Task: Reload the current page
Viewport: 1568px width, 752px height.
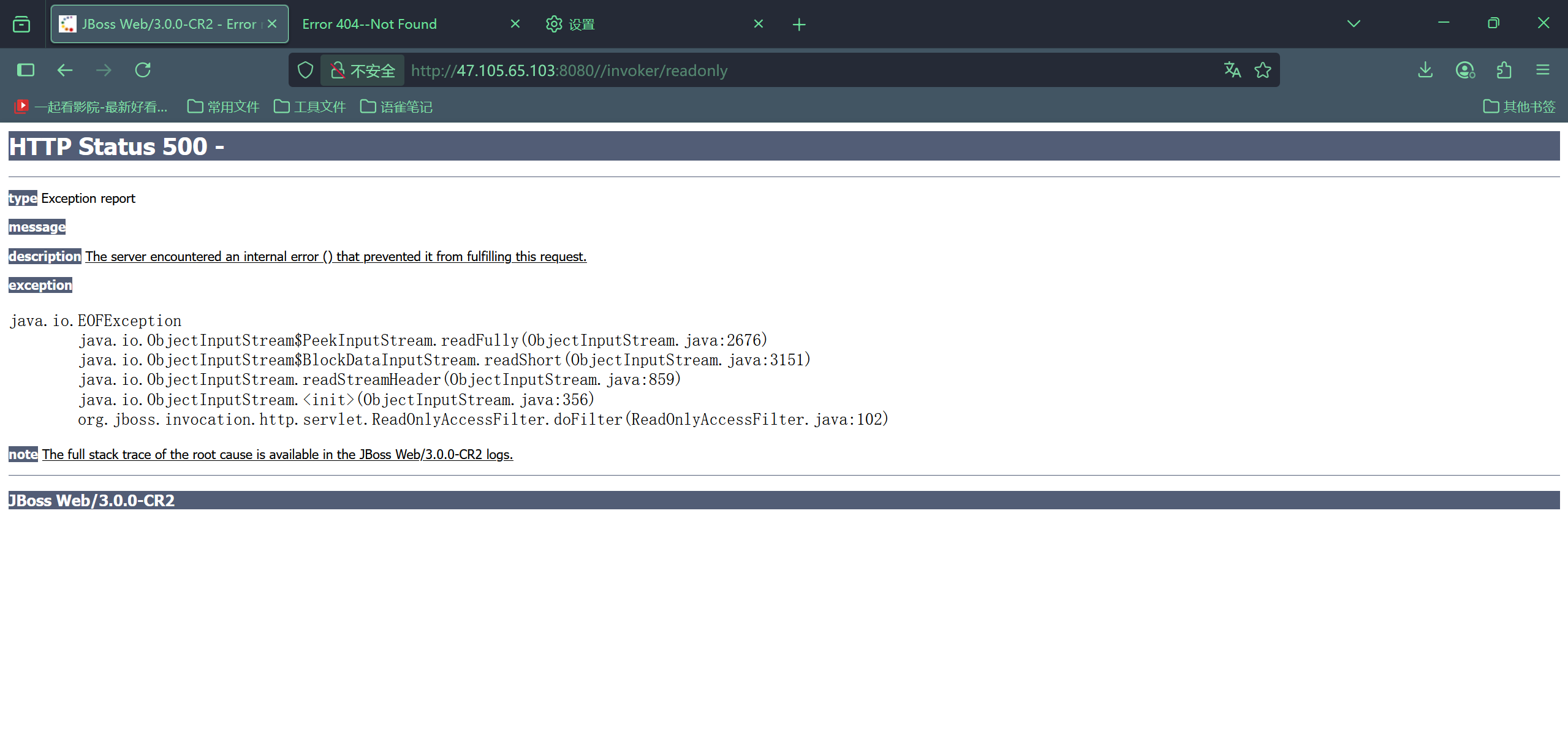Action: (143, 70)
